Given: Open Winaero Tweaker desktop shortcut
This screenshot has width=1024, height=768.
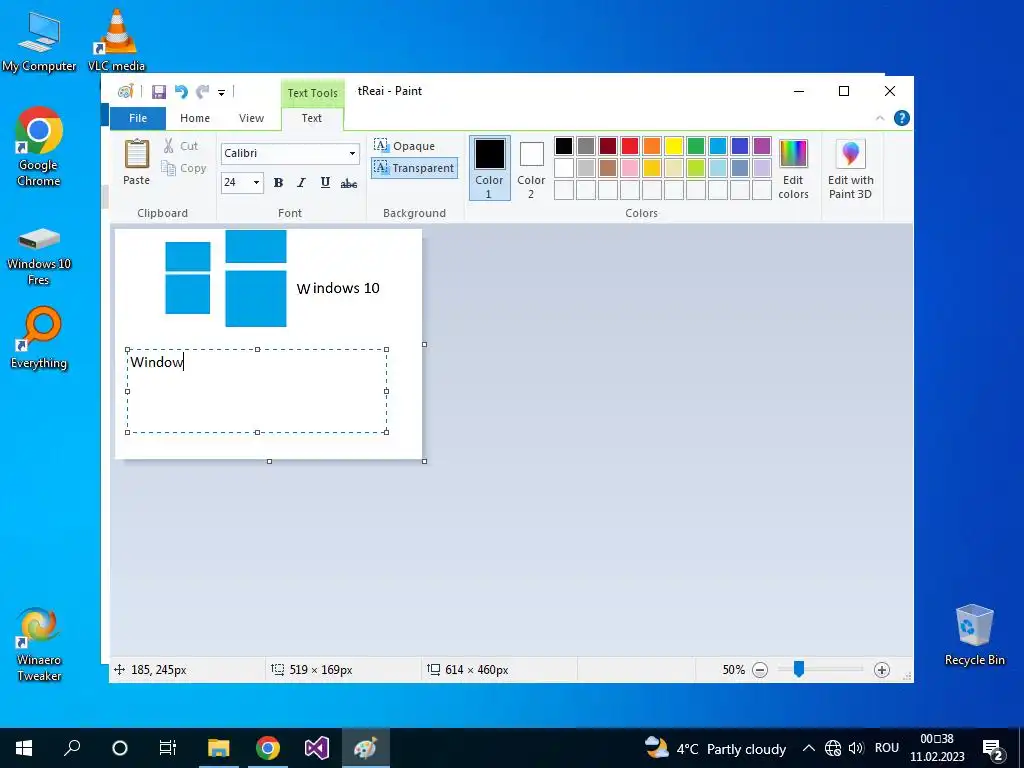Looking at the screenshot, I should (x=39, y=645).
